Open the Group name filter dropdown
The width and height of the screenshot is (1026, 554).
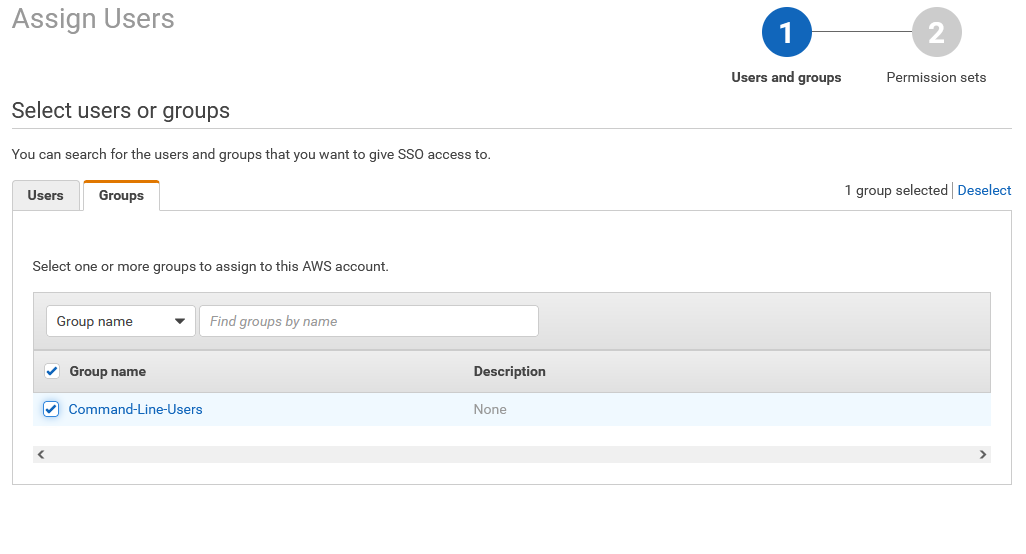(120, 321)
